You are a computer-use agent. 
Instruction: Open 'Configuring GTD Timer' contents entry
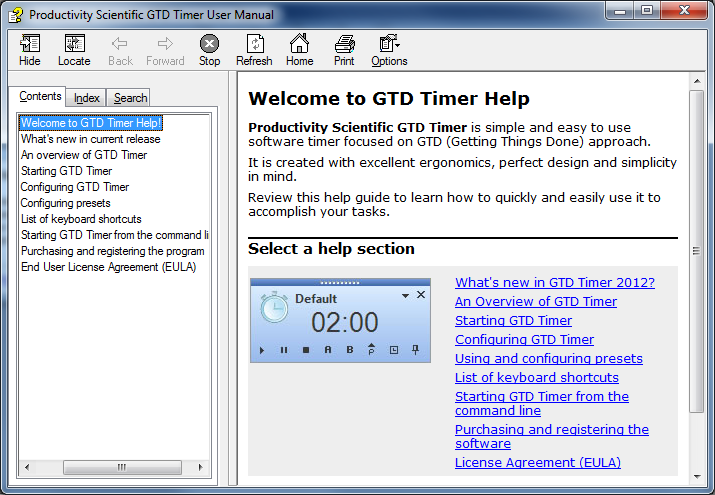[75, 187]
